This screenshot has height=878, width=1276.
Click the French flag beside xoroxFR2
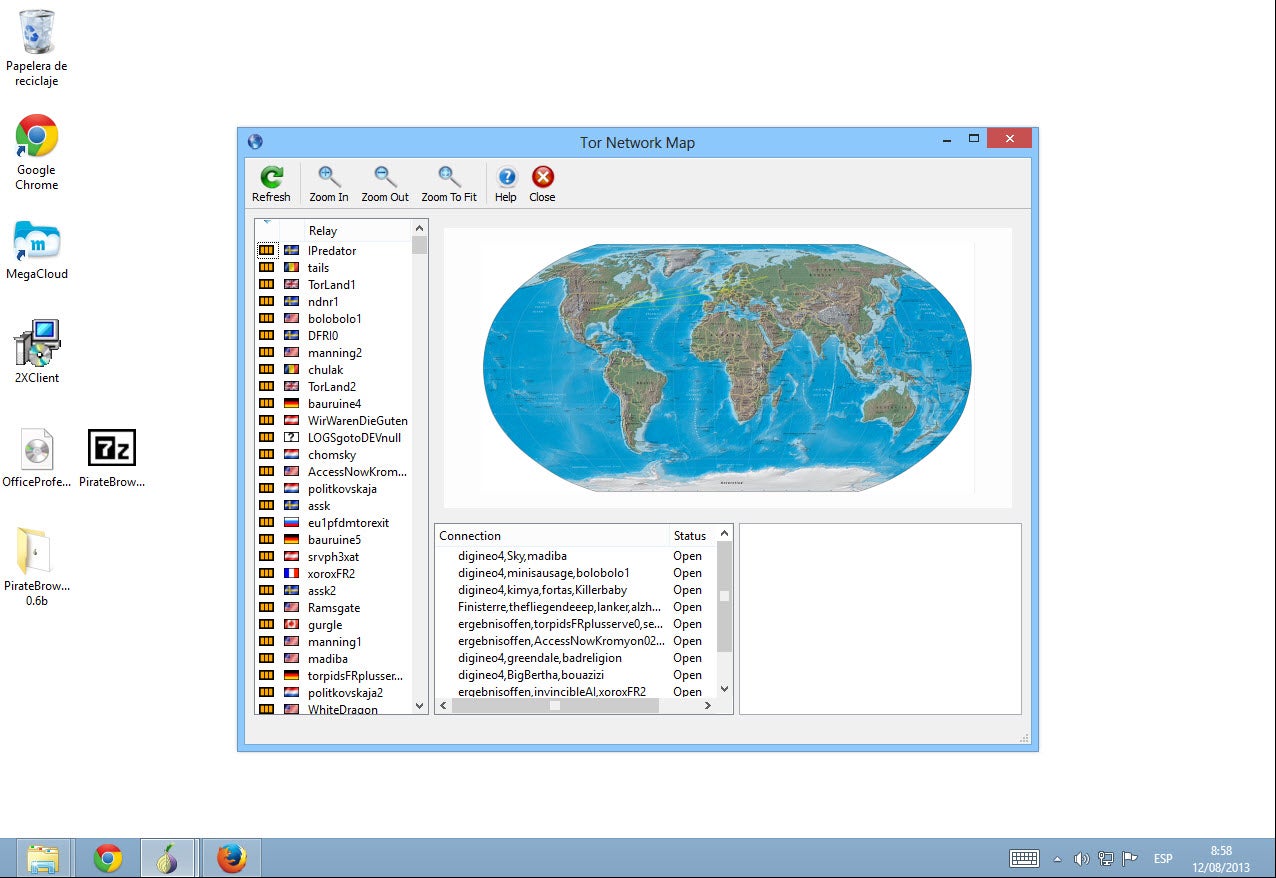[x=292, y=574]
